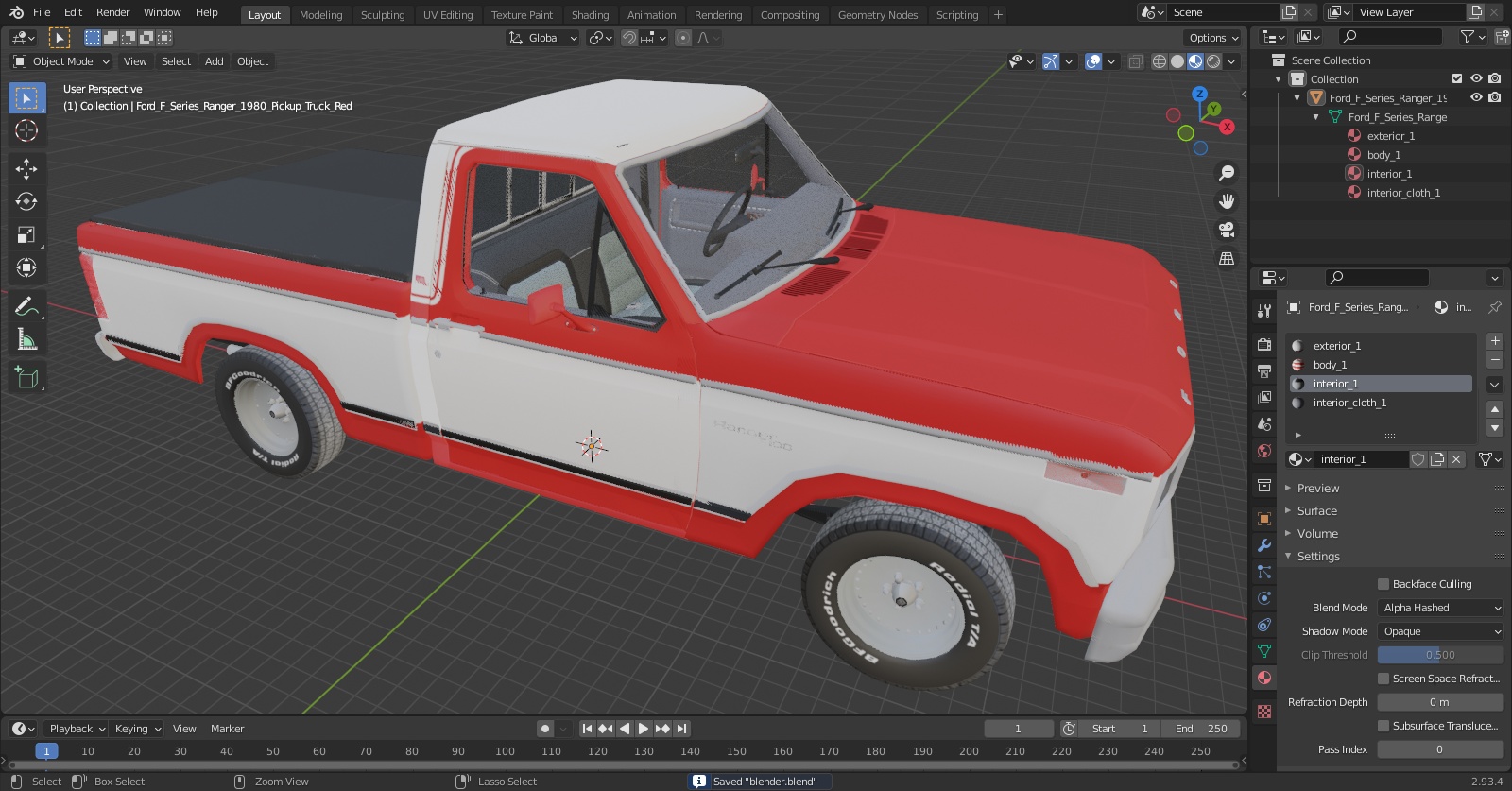This screenshot has height=791, width=1512.
Task: Open Global transform orientation dropdown
Action: (x=542, y=38)
